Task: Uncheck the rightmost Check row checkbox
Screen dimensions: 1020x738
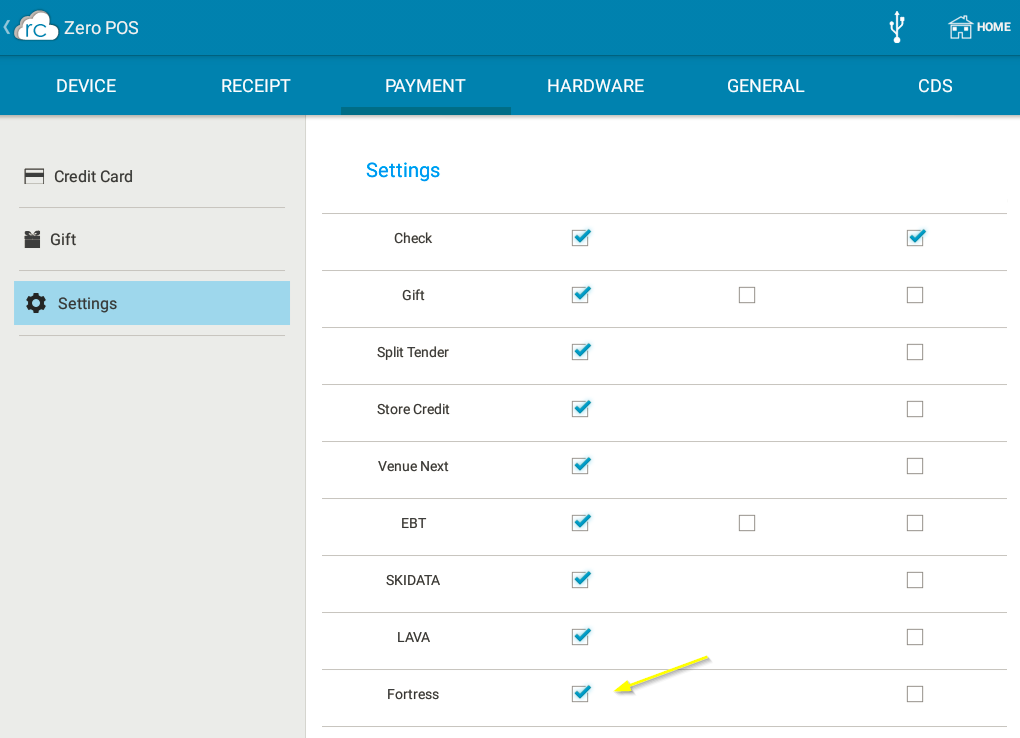Action: [x=914, y=238]
